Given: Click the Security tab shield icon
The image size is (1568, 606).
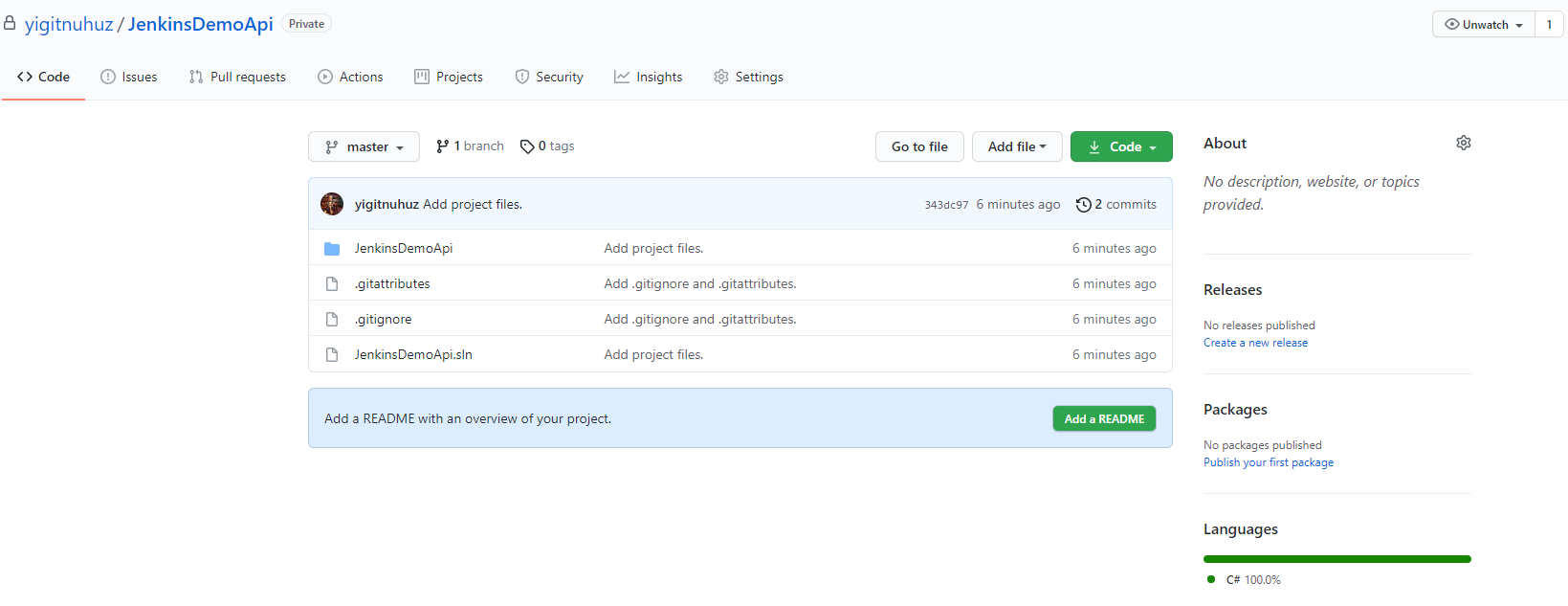Looking at the screenshot, I should (522, 77).
